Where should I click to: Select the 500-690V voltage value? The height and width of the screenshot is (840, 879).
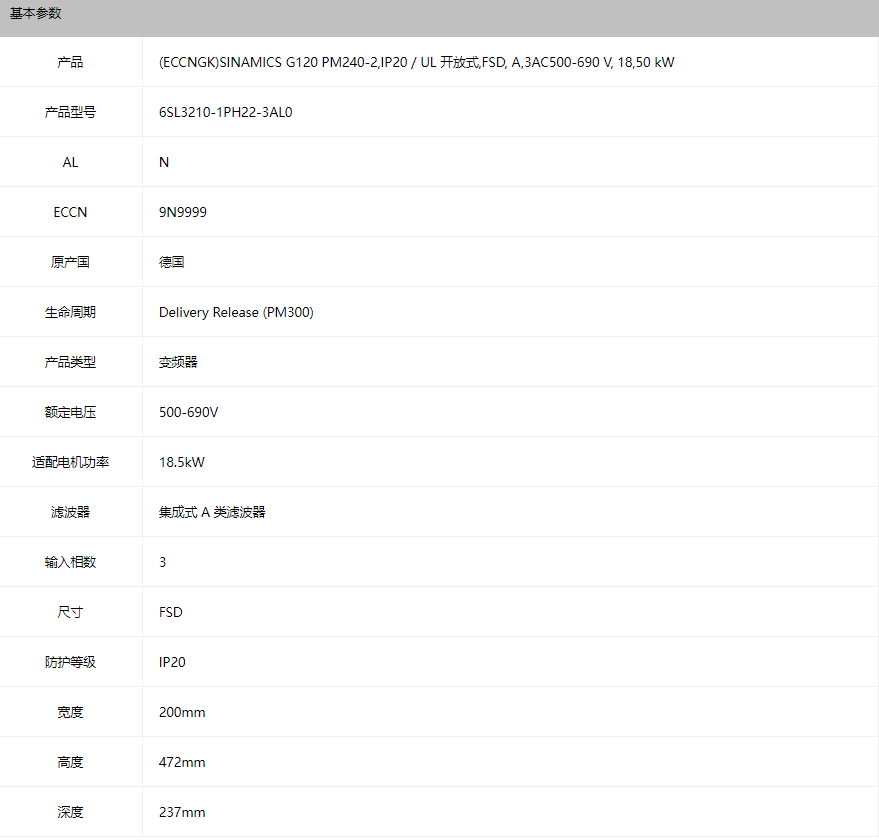pos(188,412)
